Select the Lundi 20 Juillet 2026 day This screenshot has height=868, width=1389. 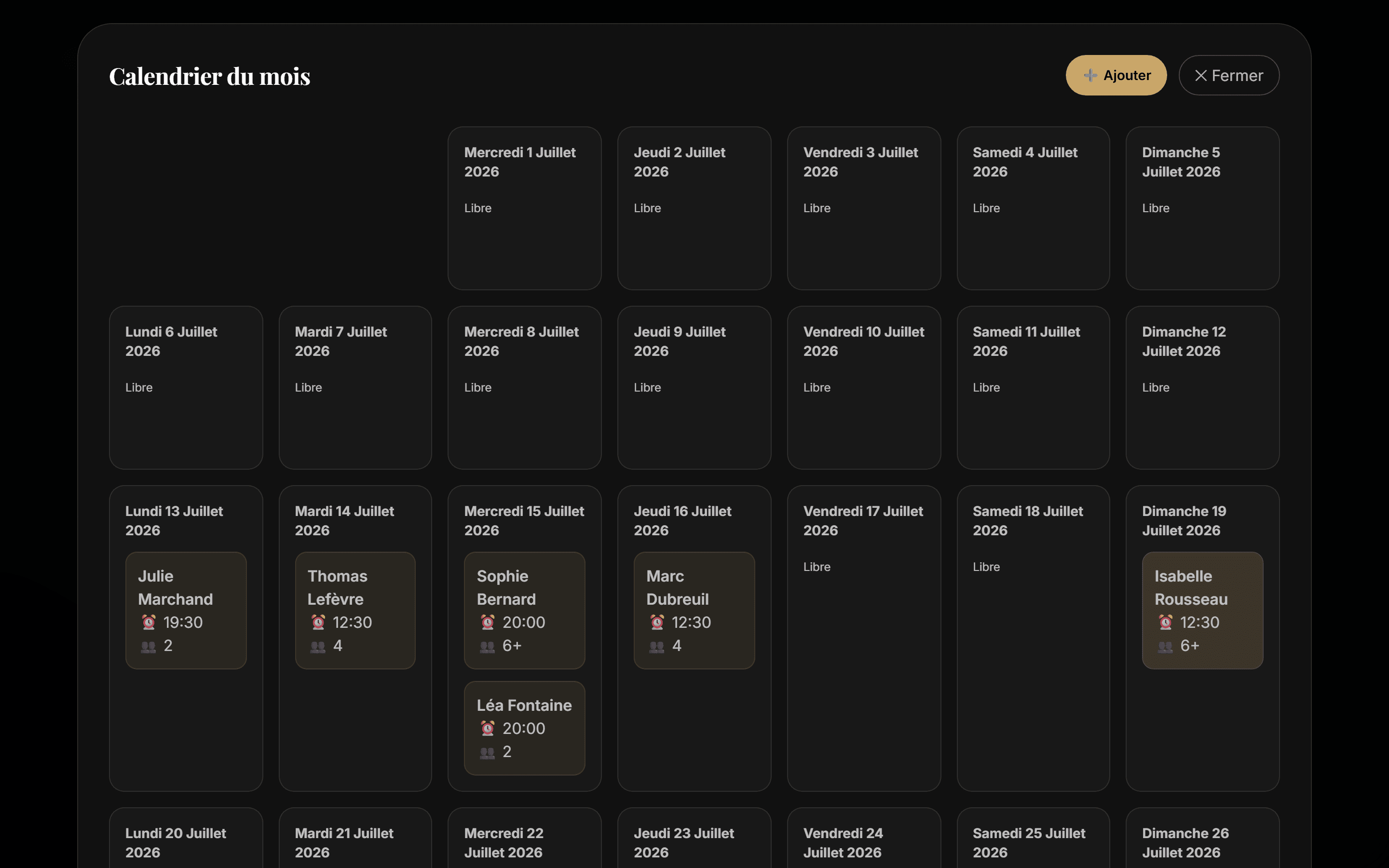[x=186, y=838]
